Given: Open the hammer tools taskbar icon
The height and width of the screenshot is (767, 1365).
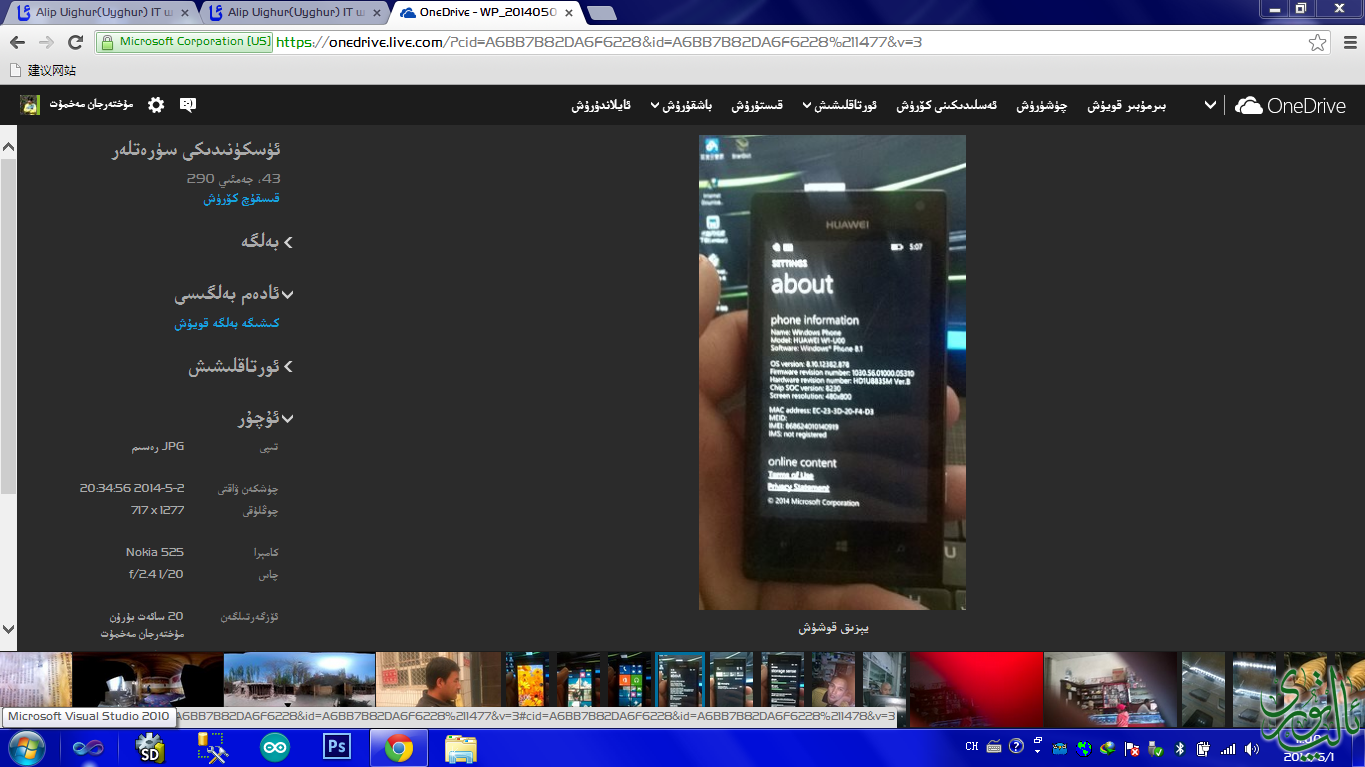Looking at the screenshot, I should (212, 748).
